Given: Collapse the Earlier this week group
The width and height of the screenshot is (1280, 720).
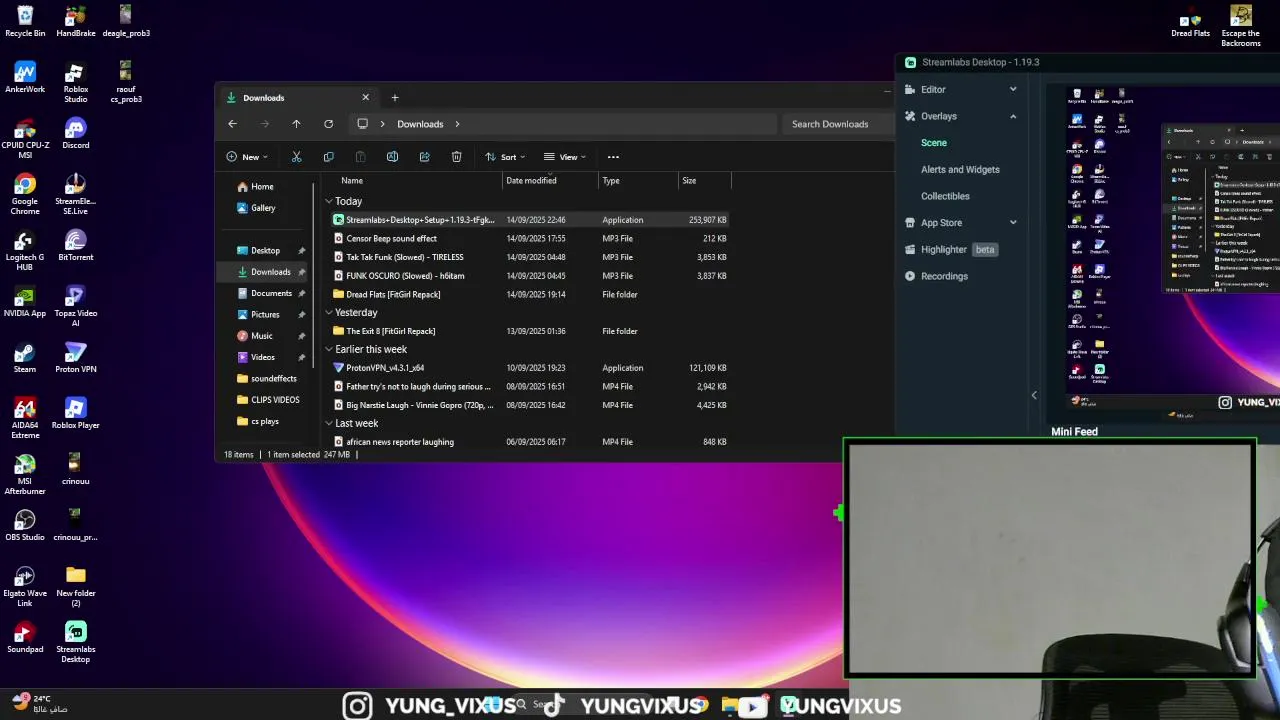Looking at the screenshot, I should [x=328, y=349].
